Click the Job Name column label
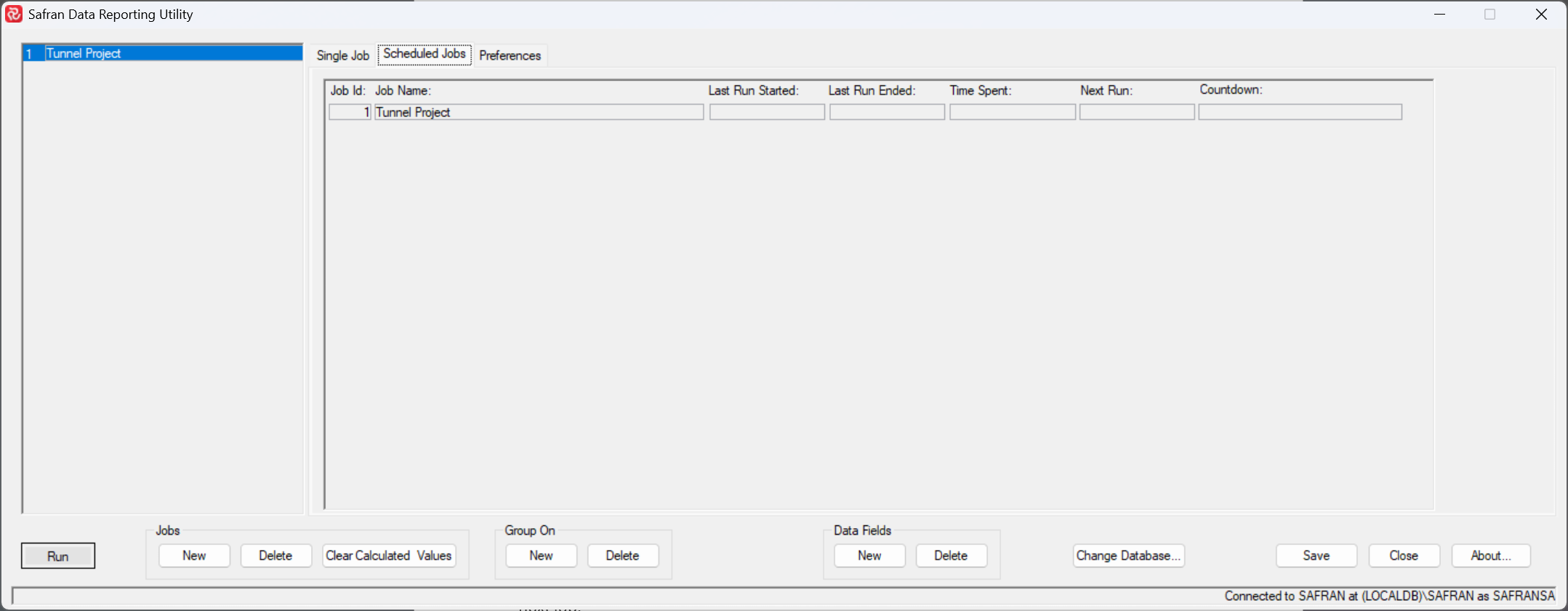The width and height of the screenshot is (1568, 611). point(403,90)
